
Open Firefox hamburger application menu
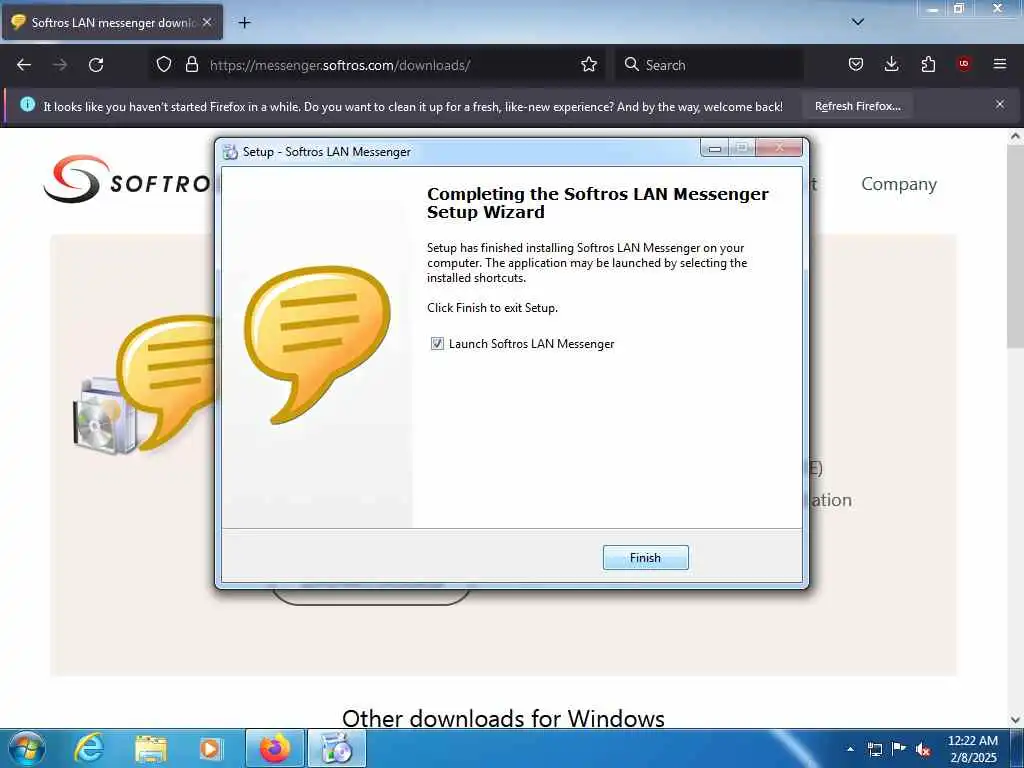point(999,64)
